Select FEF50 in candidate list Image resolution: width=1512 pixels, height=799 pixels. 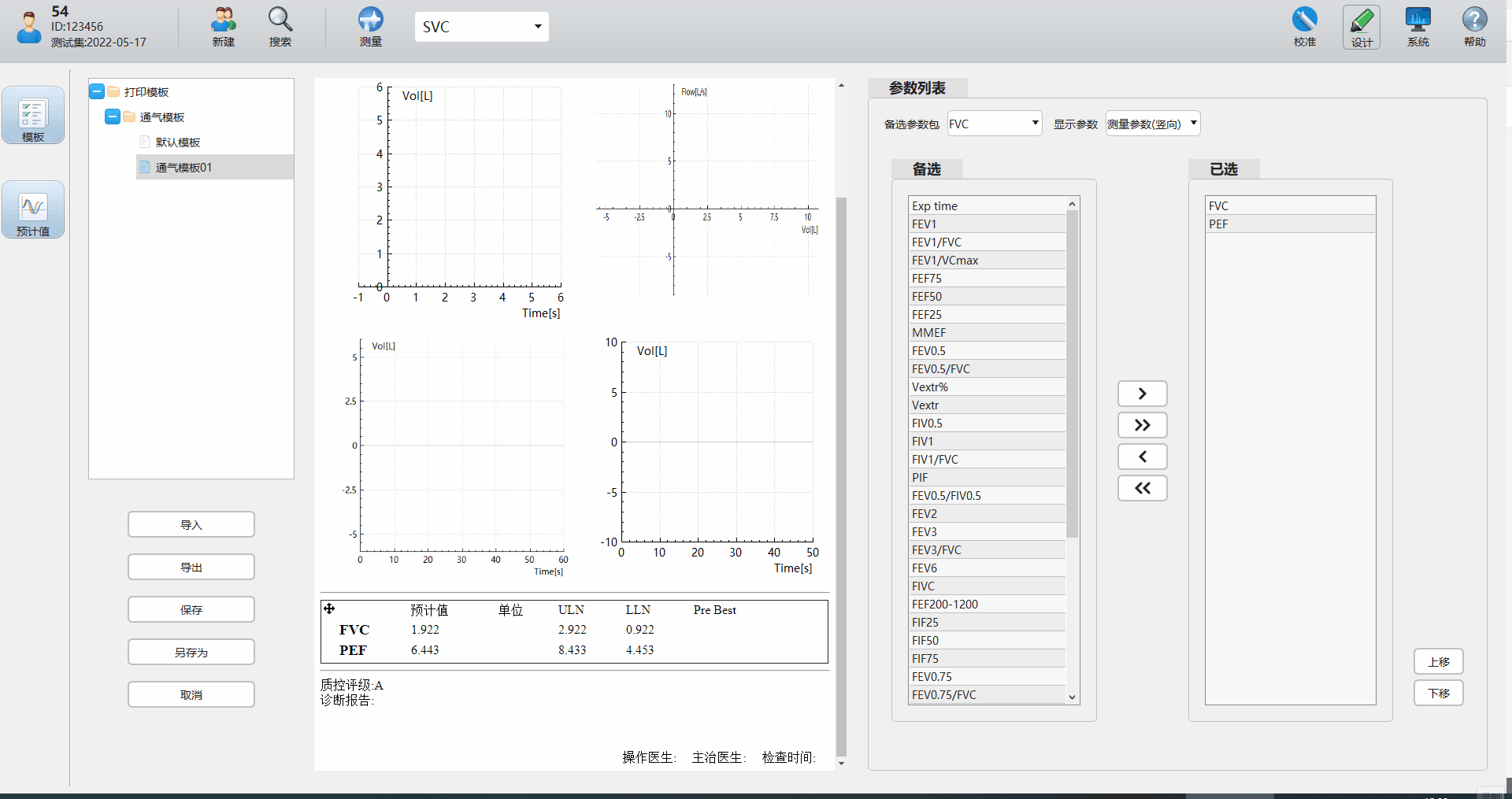click(x=988, y=296)
